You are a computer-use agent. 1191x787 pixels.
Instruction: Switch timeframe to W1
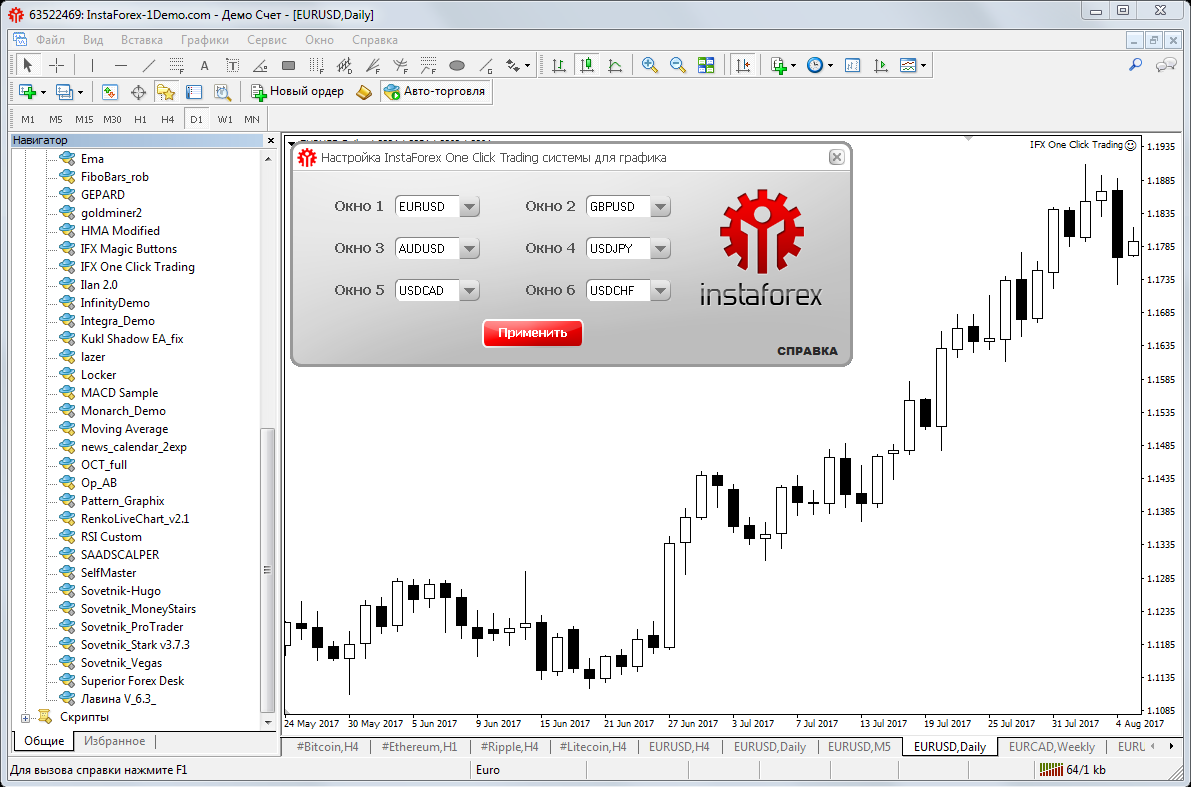click(225, 119)
